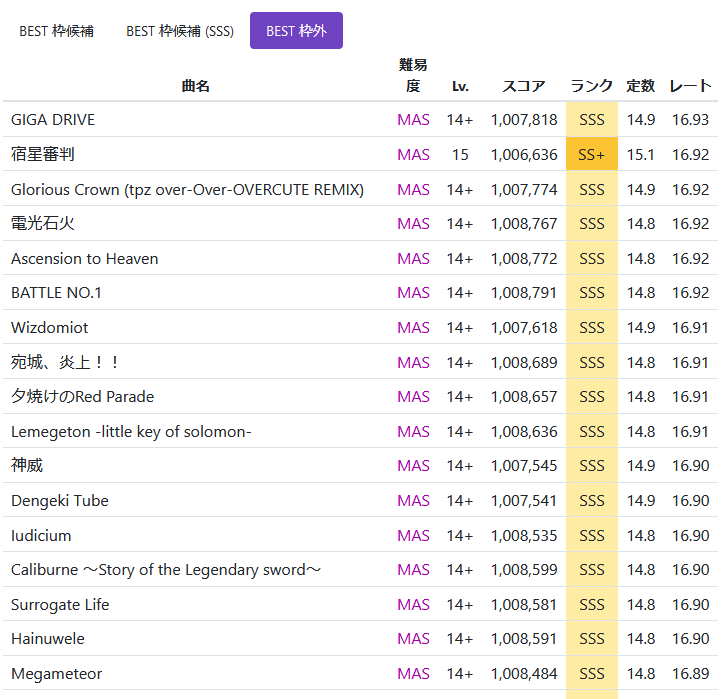Click the MAS difficulty for Megameteor
Image resolution: width=722 pixels, height=699 pixels.
click(413, 674)
